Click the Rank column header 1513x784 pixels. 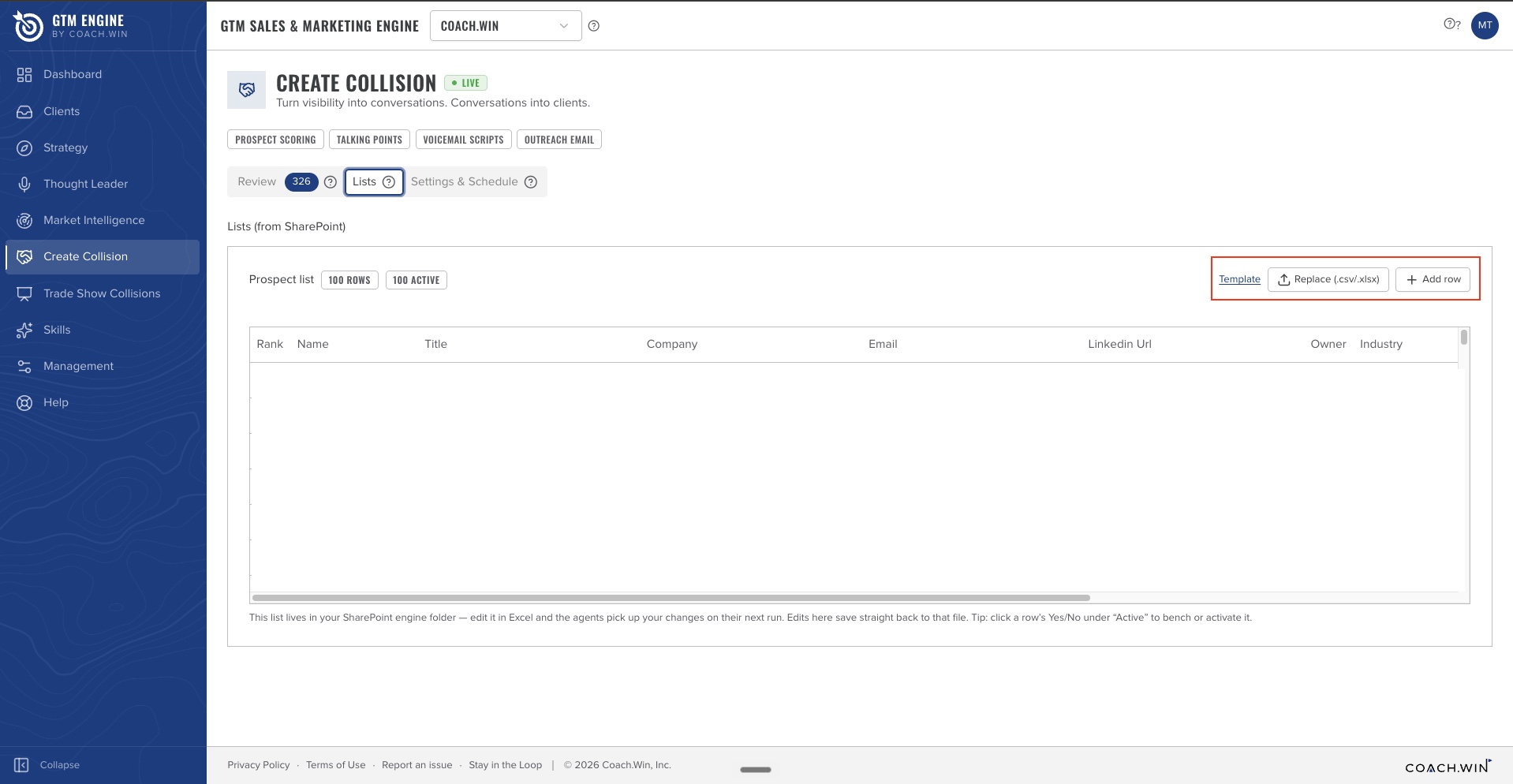point(270,345)
